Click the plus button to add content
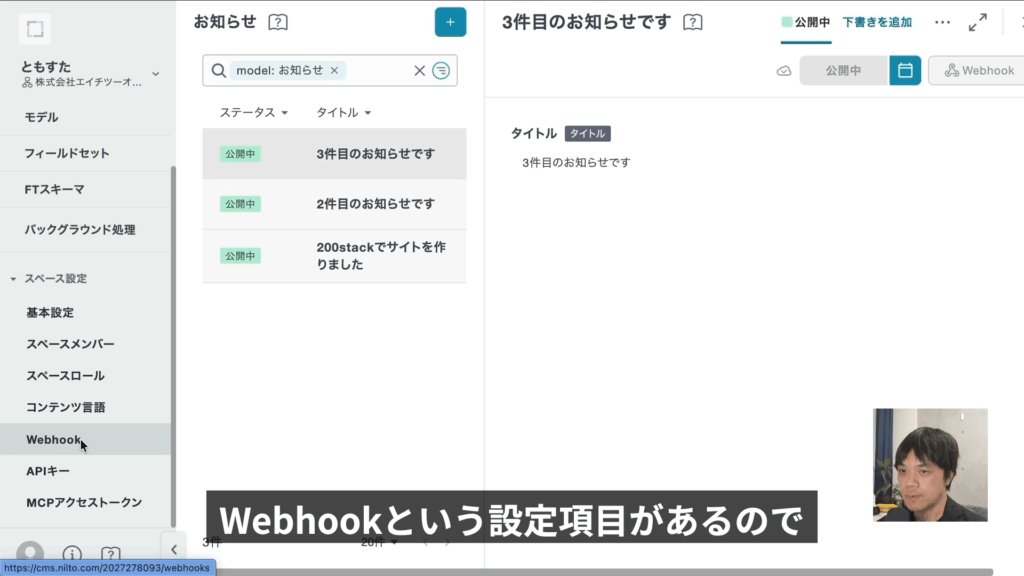The image size is (1024, 576). (x=450, y=22)
